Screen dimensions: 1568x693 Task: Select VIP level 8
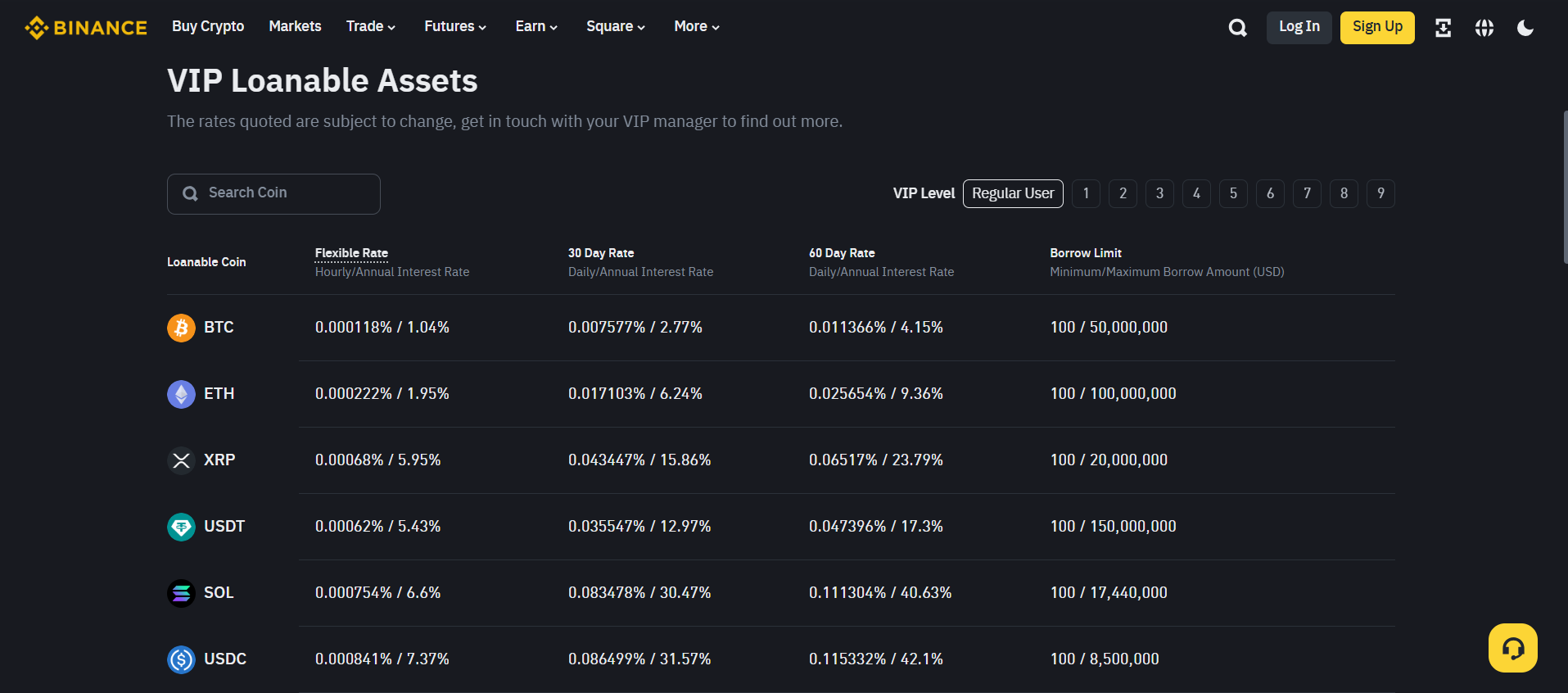click(x=1344, y=193)
